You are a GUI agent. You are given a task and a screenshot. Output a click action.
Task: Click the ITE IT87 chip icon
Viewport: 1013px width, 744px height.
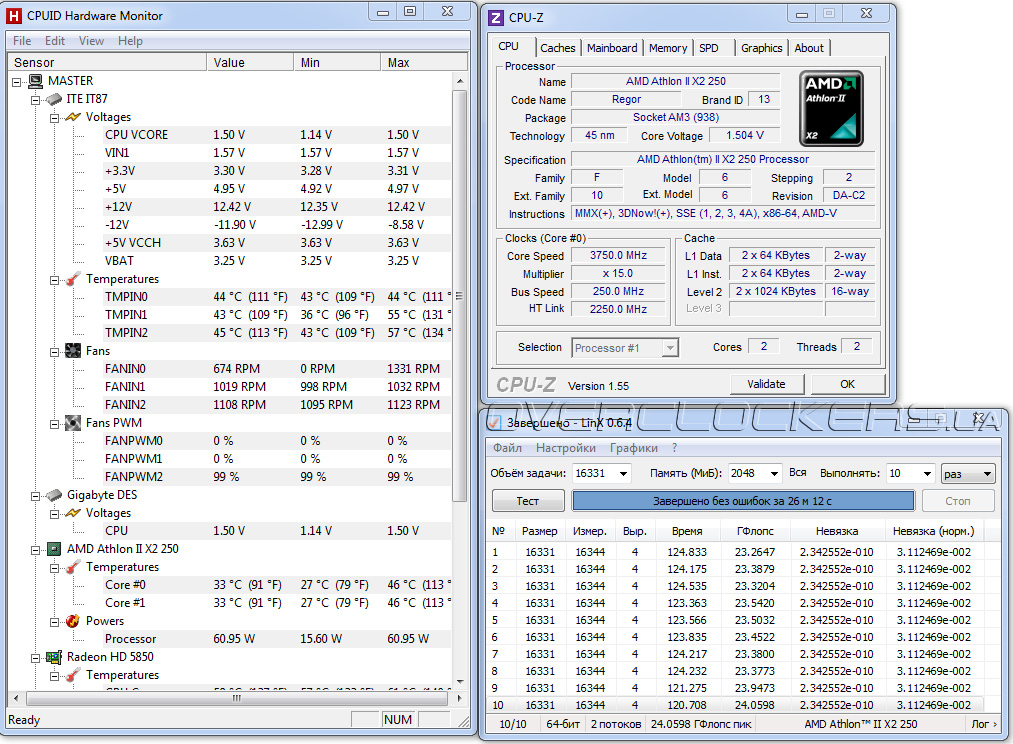coord(54,99)
